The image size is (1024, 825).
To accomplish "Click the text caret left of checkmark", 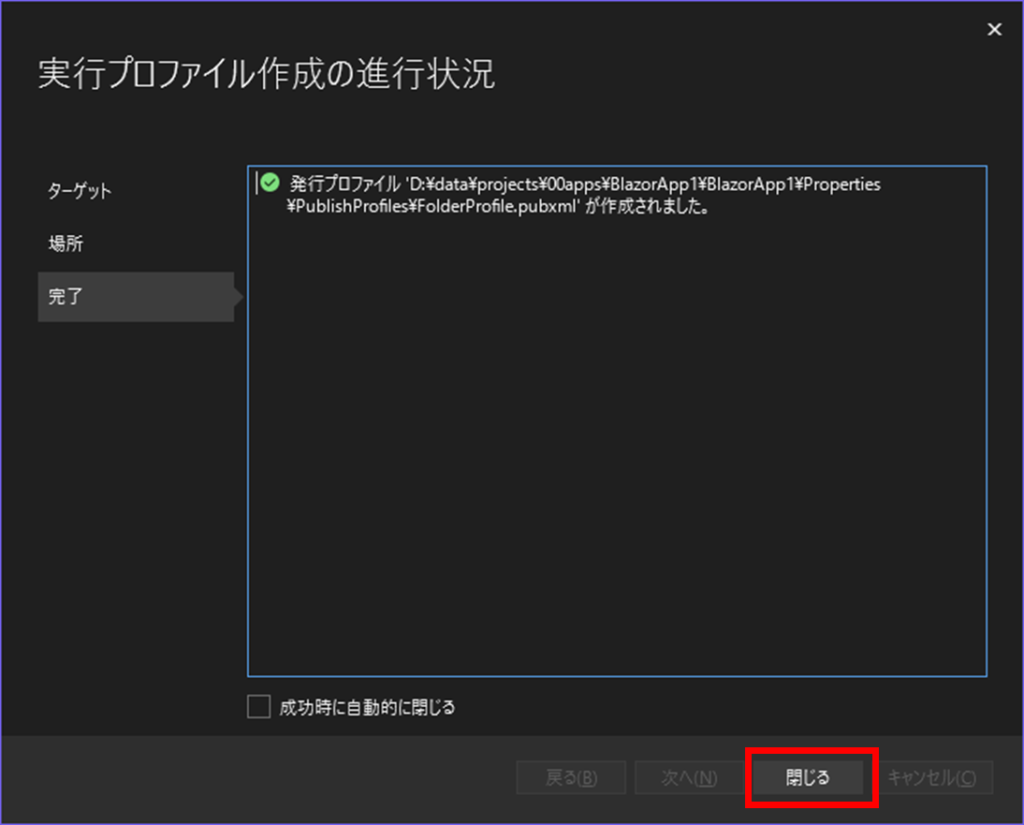I will click(x=255, y=183).
